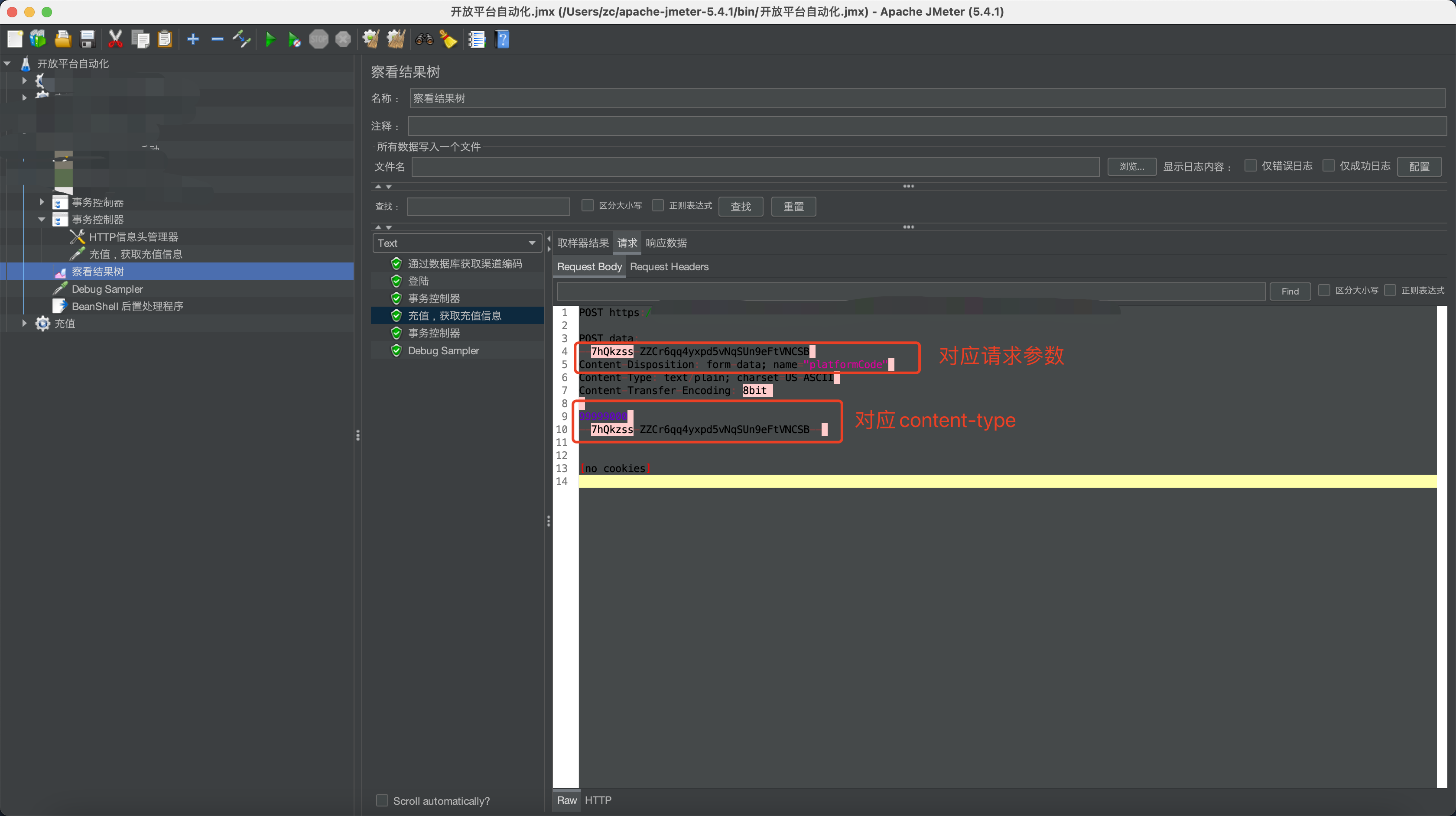The image size is (1456, 816).
Task: Select Text format dropdown
Action: point(454,242)
